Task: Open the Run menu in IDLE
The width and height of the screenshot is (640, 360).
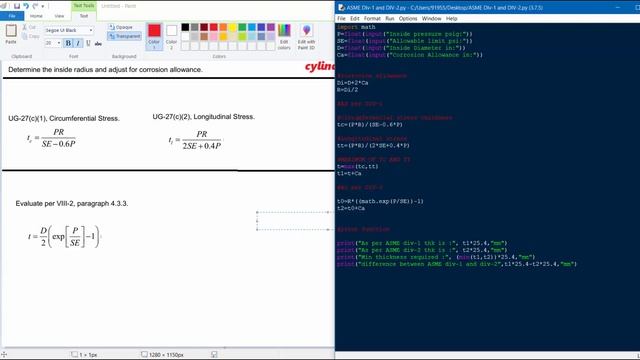Action: pos(390,19)
